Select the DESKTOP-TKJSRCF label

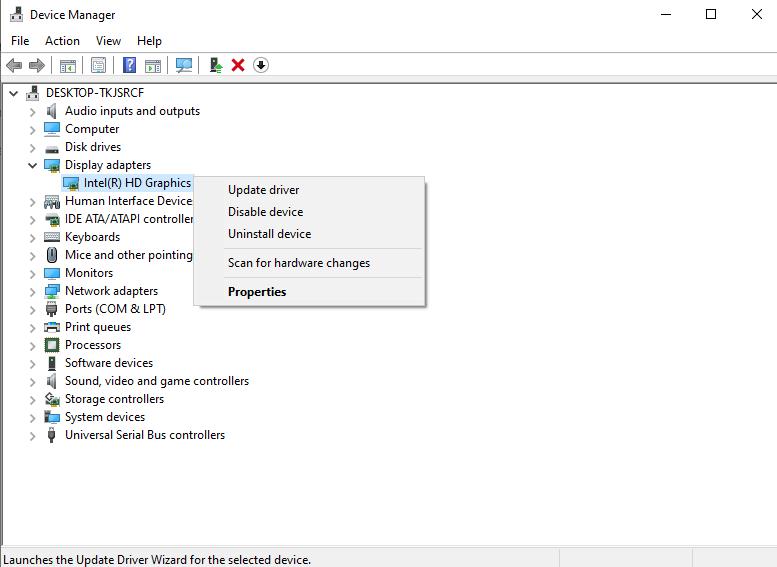coord(95,93)
